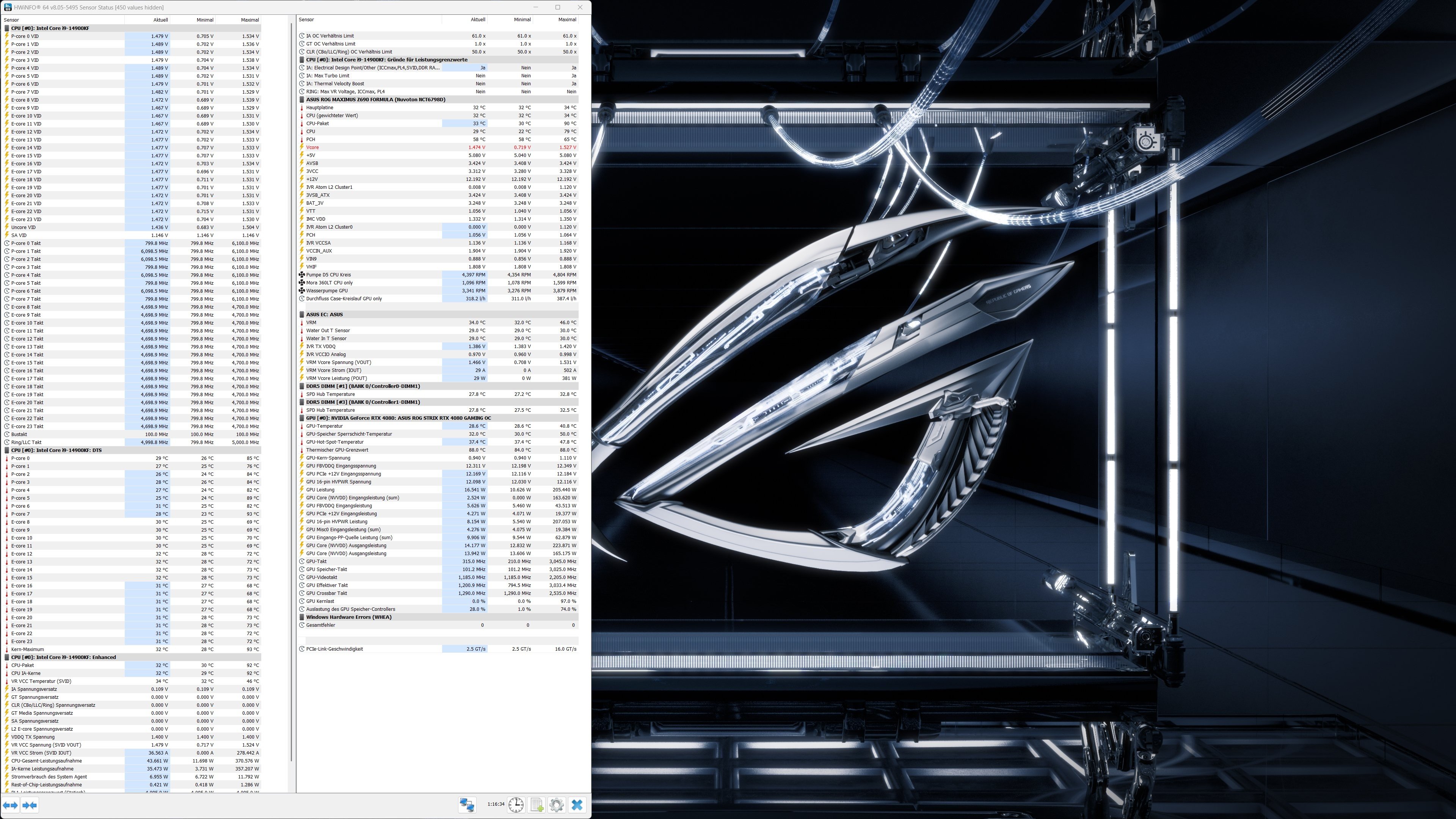Click the blue X close sensors button
Screen dimensions: 1456x819
click(x=577, y=804)
